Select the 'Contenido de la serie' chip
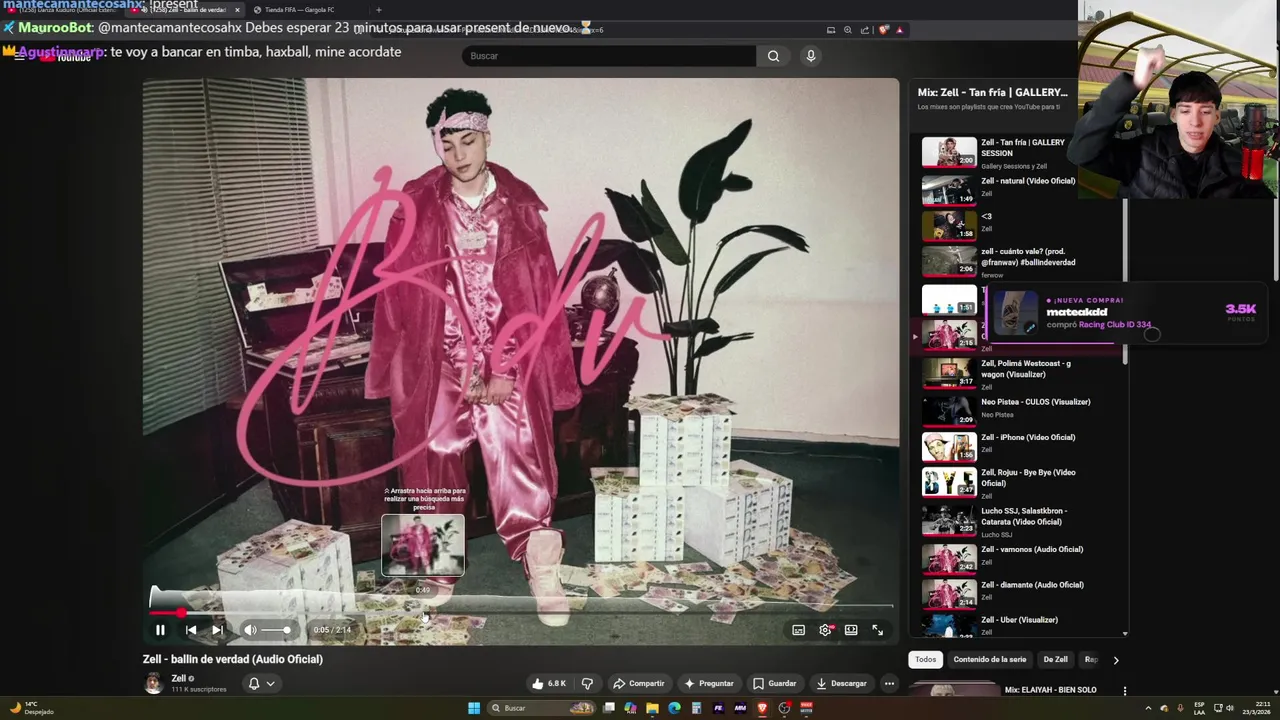The image size is (1280, 720). (989, 659)
